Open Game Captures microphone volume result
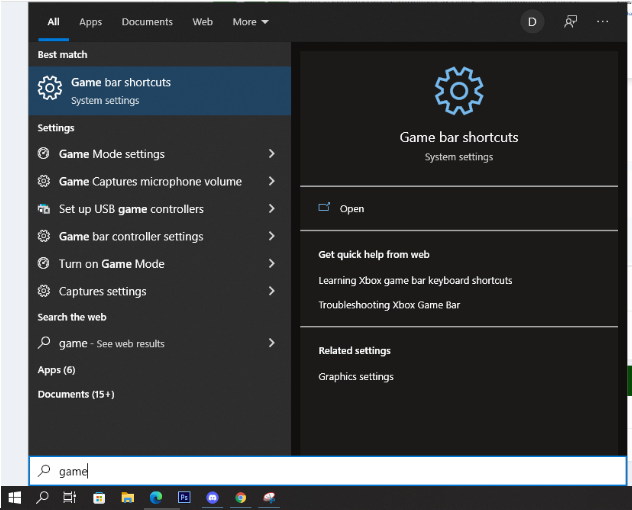The height and width of the screenshot is (510, 632). (160, 181)
